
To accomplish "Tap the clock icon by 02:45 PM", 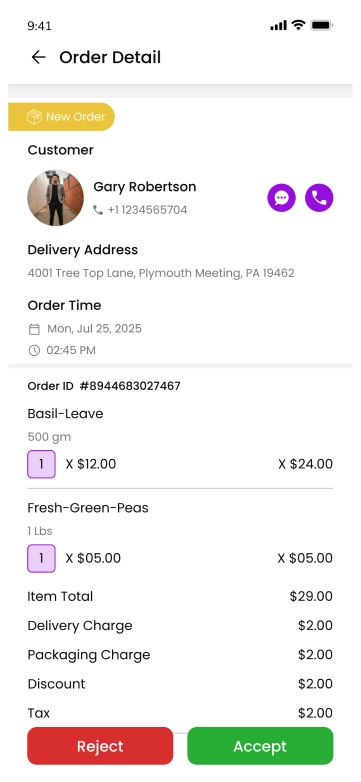I will (34, 351).
